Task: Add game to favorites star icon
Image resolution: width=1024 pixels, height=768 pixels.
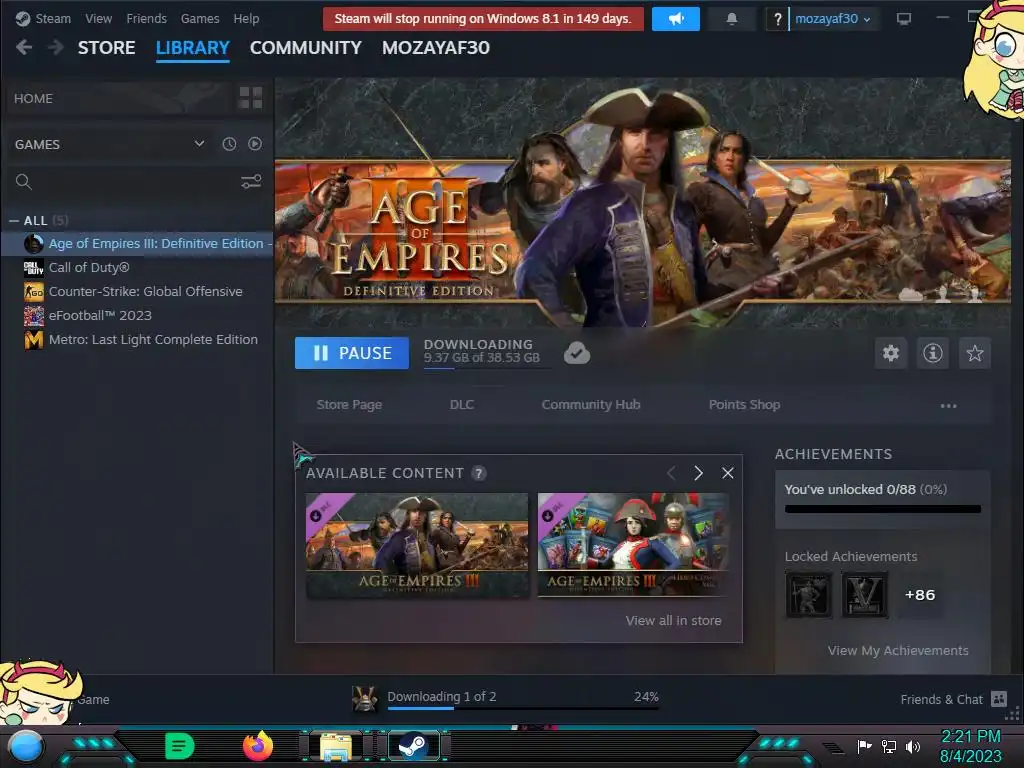Action: click(x=974, y=353)
